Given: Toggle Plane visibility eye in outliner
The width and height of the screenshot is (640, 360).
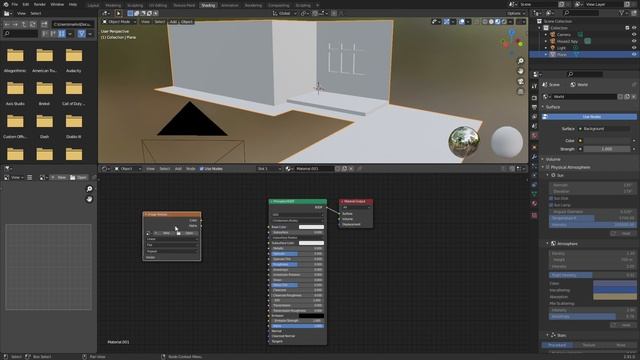Looking at the screenshot, I should 634,54.
